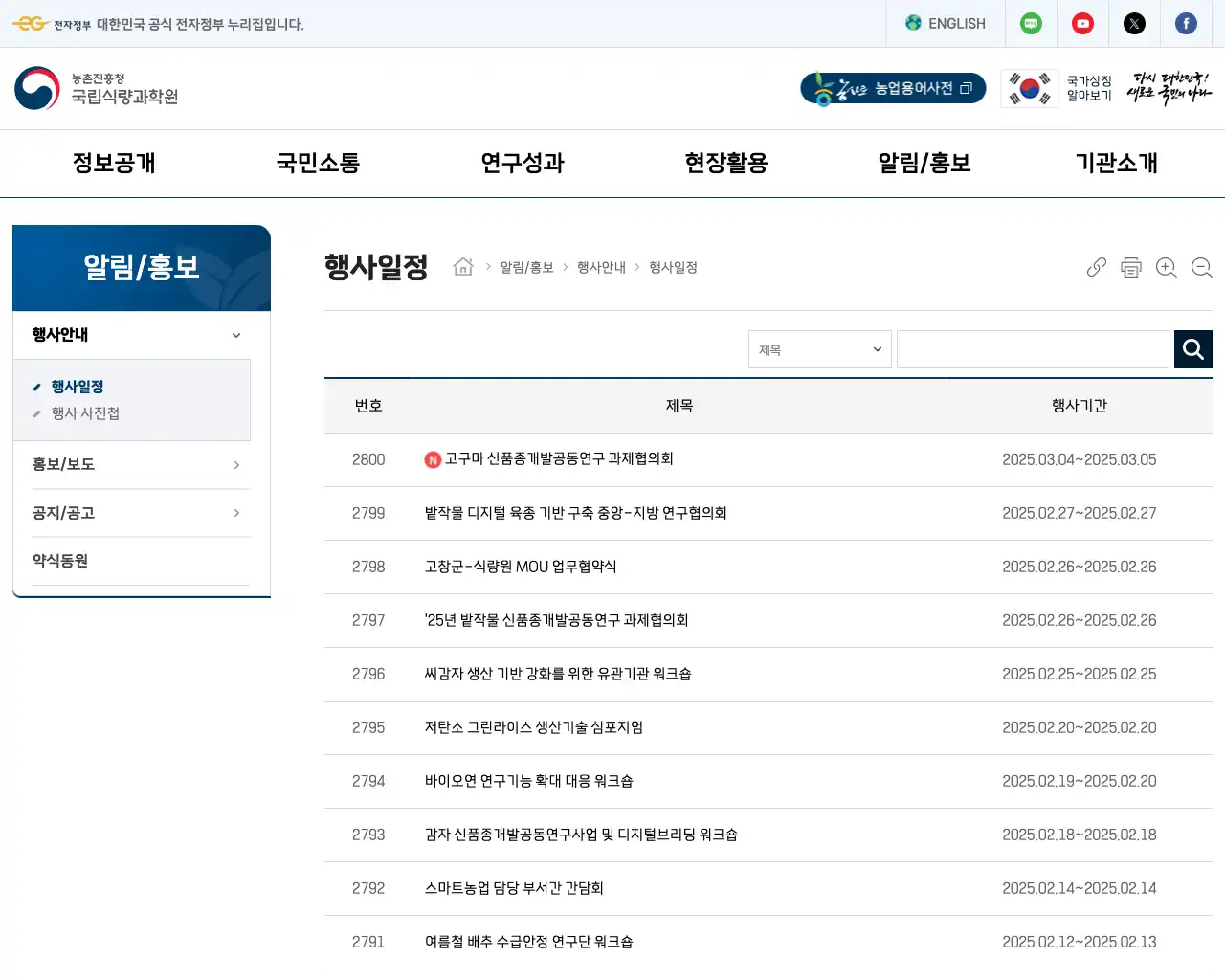The height and width of the screenshot is (980, 1225).
Task: Open 저탄소 그린라이스 생산기술 심포지엄 event
Action: pyautogui.click(x=534, y=727)
